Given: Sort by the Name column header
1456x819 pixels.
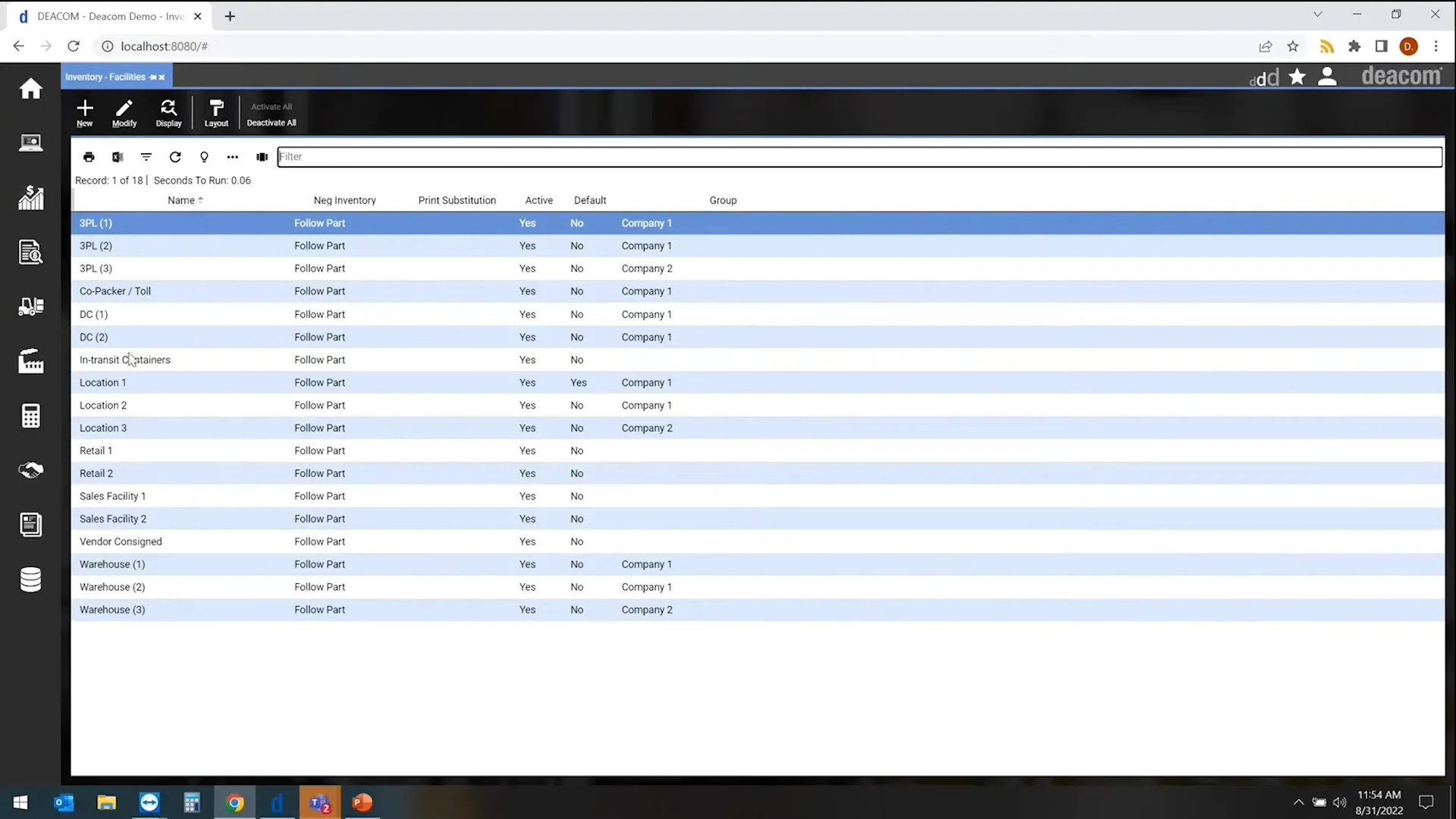Looking at the screenshot, I should 184,200.
